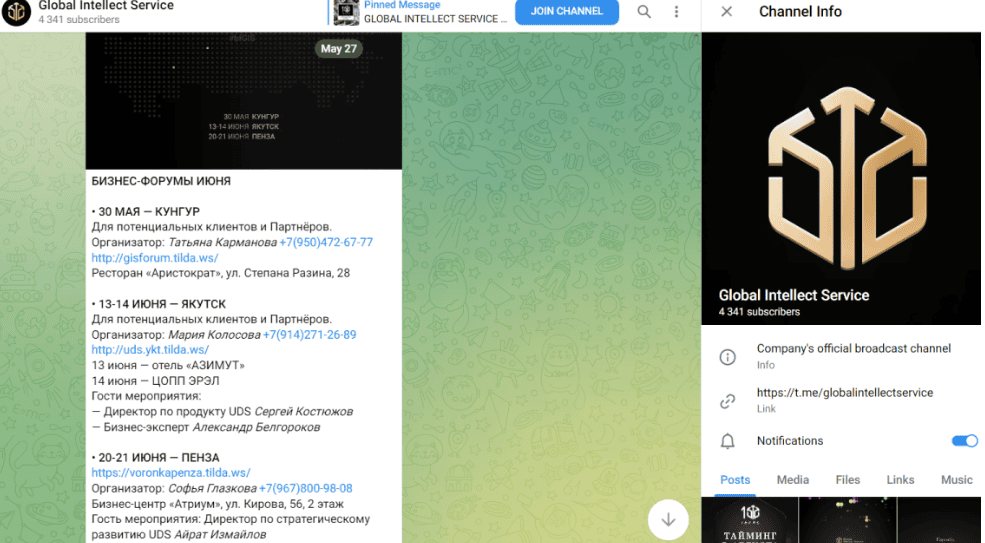Click phone number +7(967)800-98-08
This screenshot has height=543, width=985.
(305, 488)
